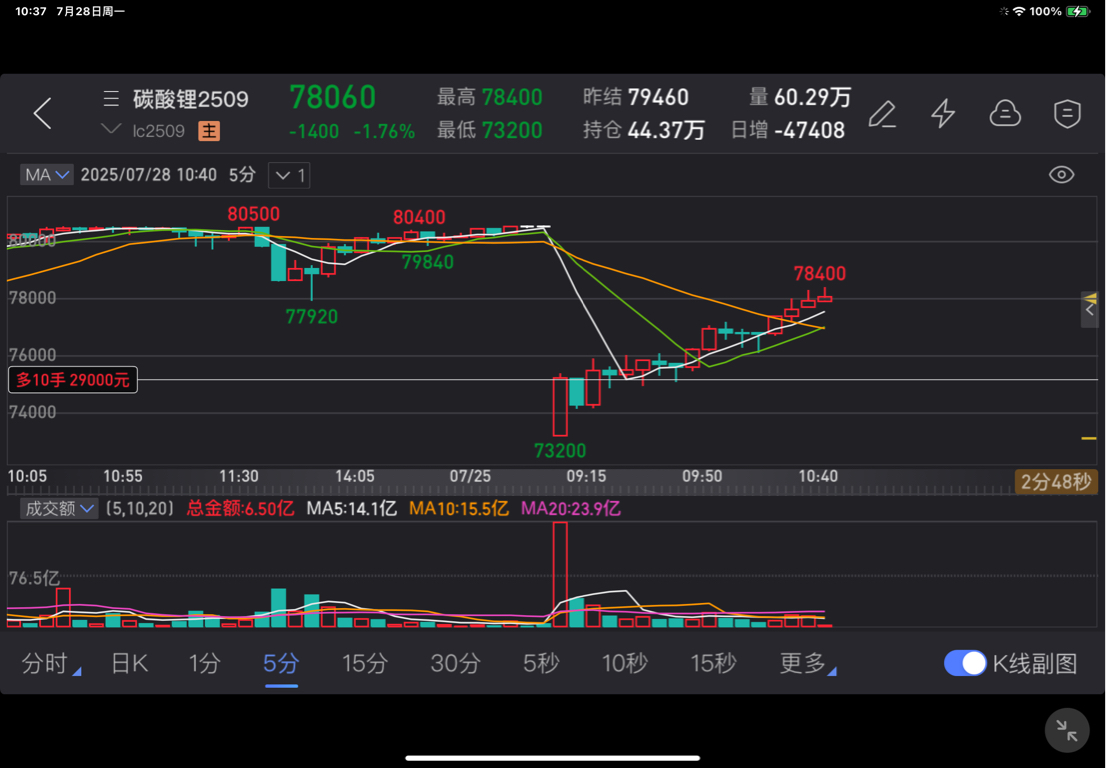The width and height of the screenshot is (1106, 768).
Task: Tap the 碳酸锂2509 contract name
Action: pos(190,99)
